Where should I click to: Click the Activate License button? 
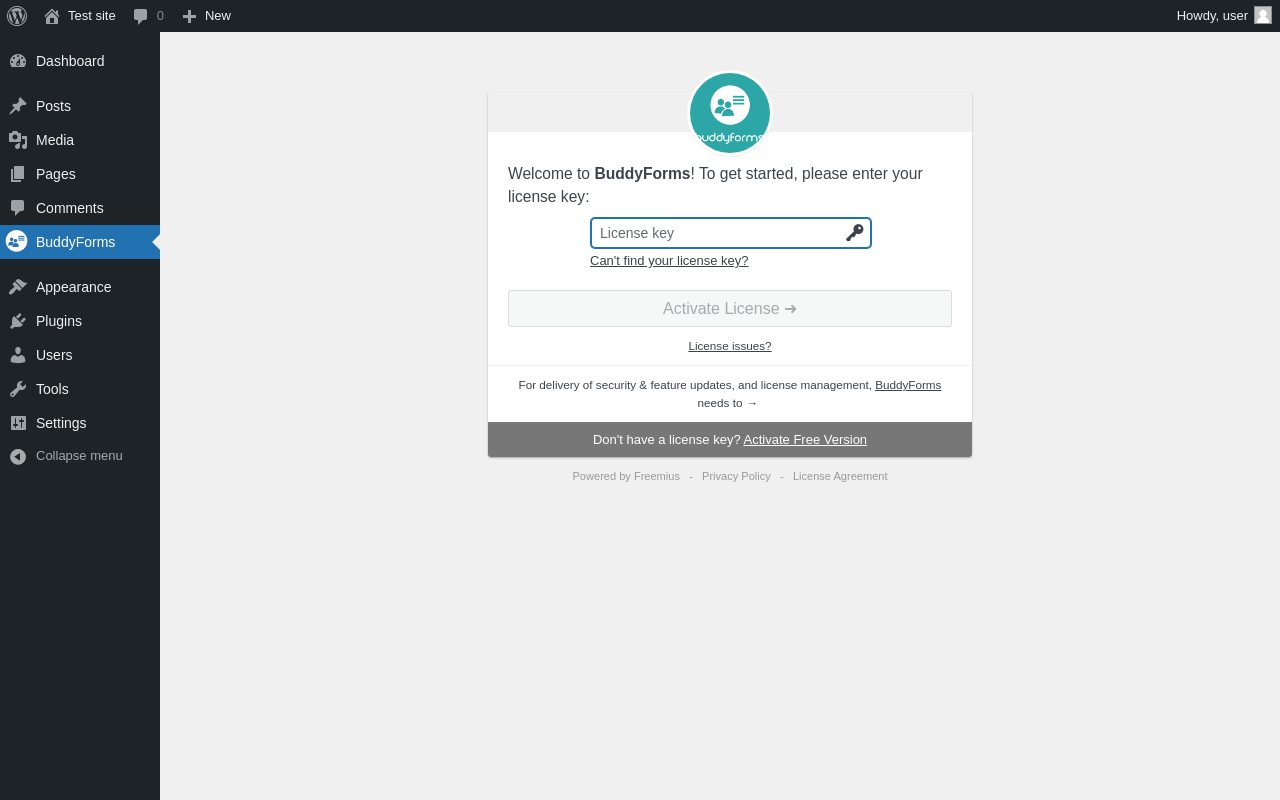[730, 308]
